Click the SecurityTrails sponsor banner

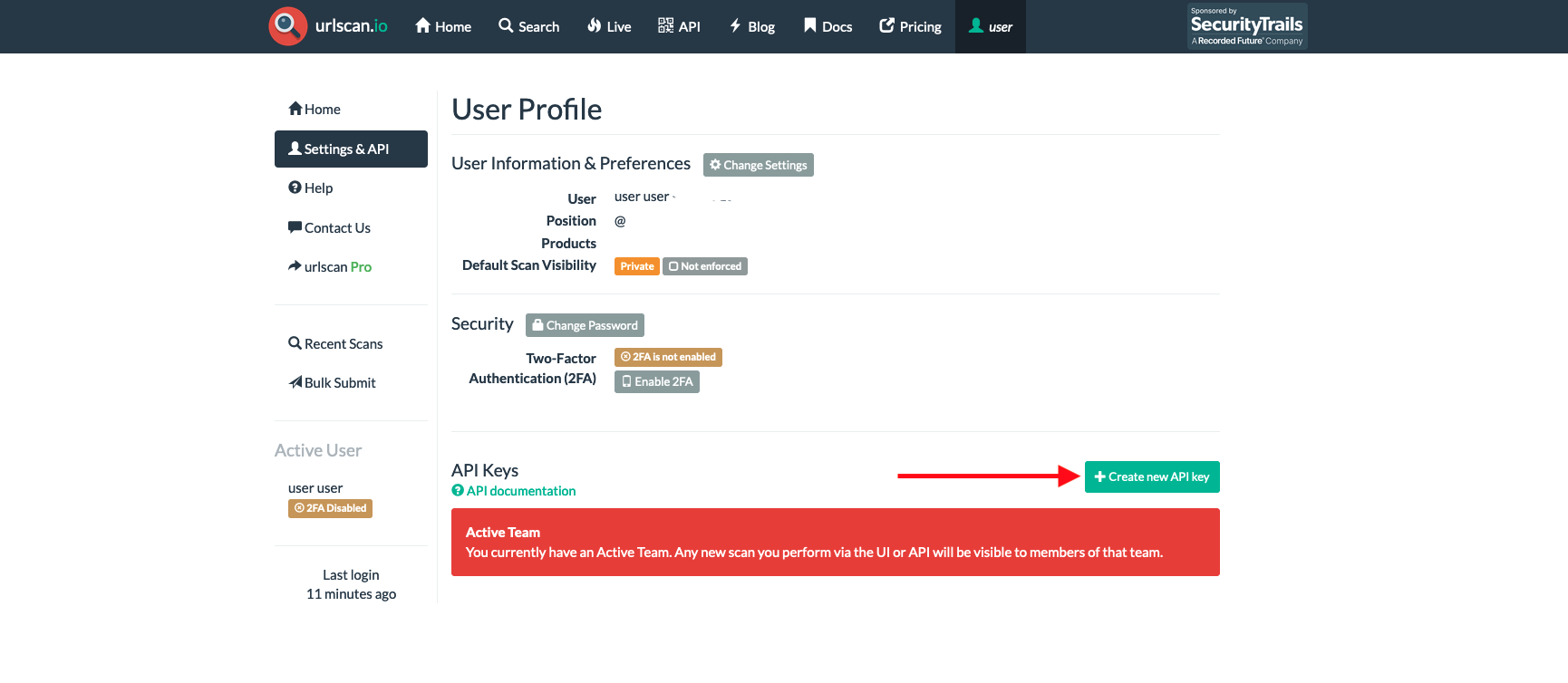click(1247, 26)
